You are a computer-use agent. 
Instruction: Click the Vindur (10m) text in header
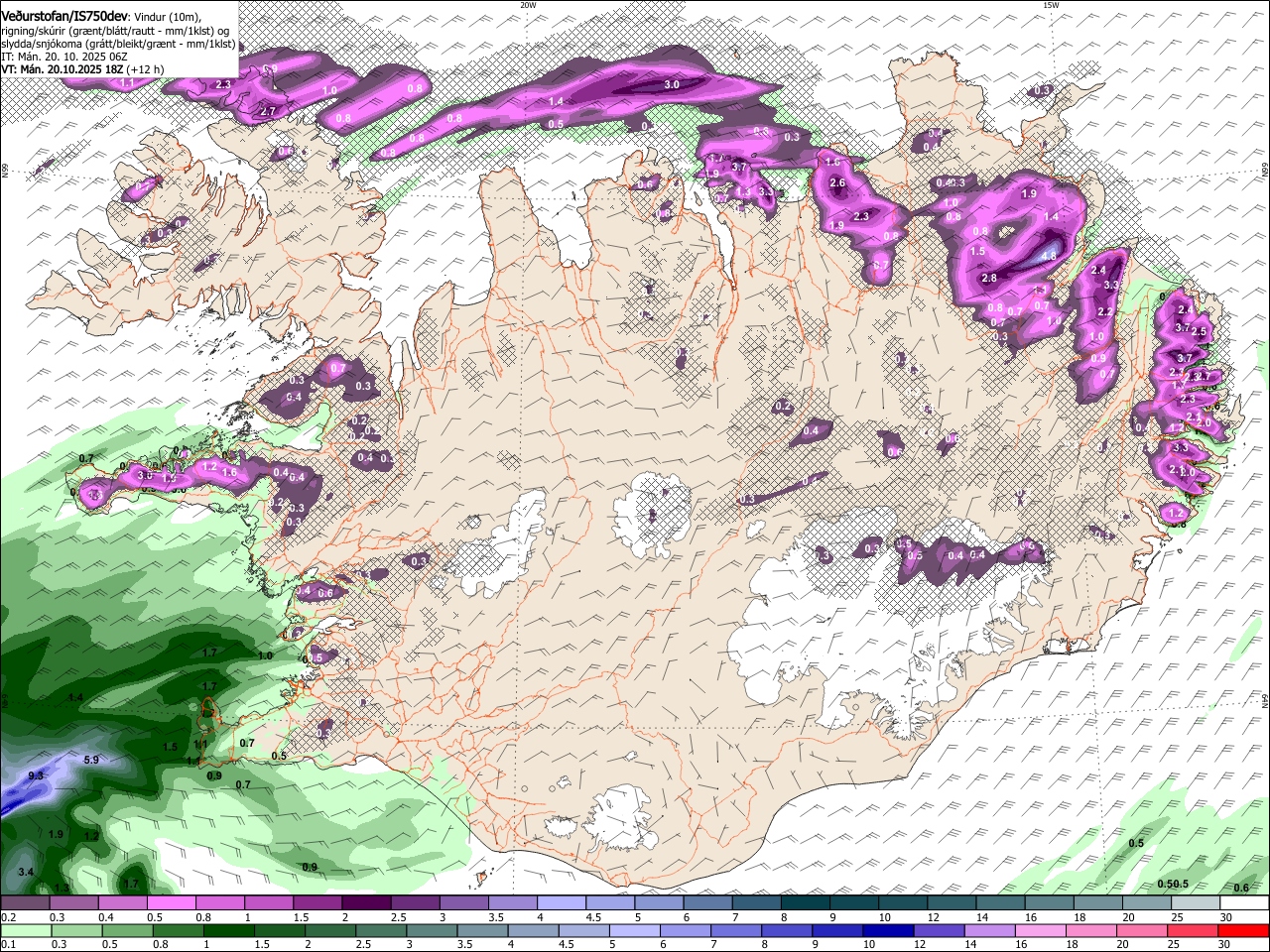click(x=168, y=16)
